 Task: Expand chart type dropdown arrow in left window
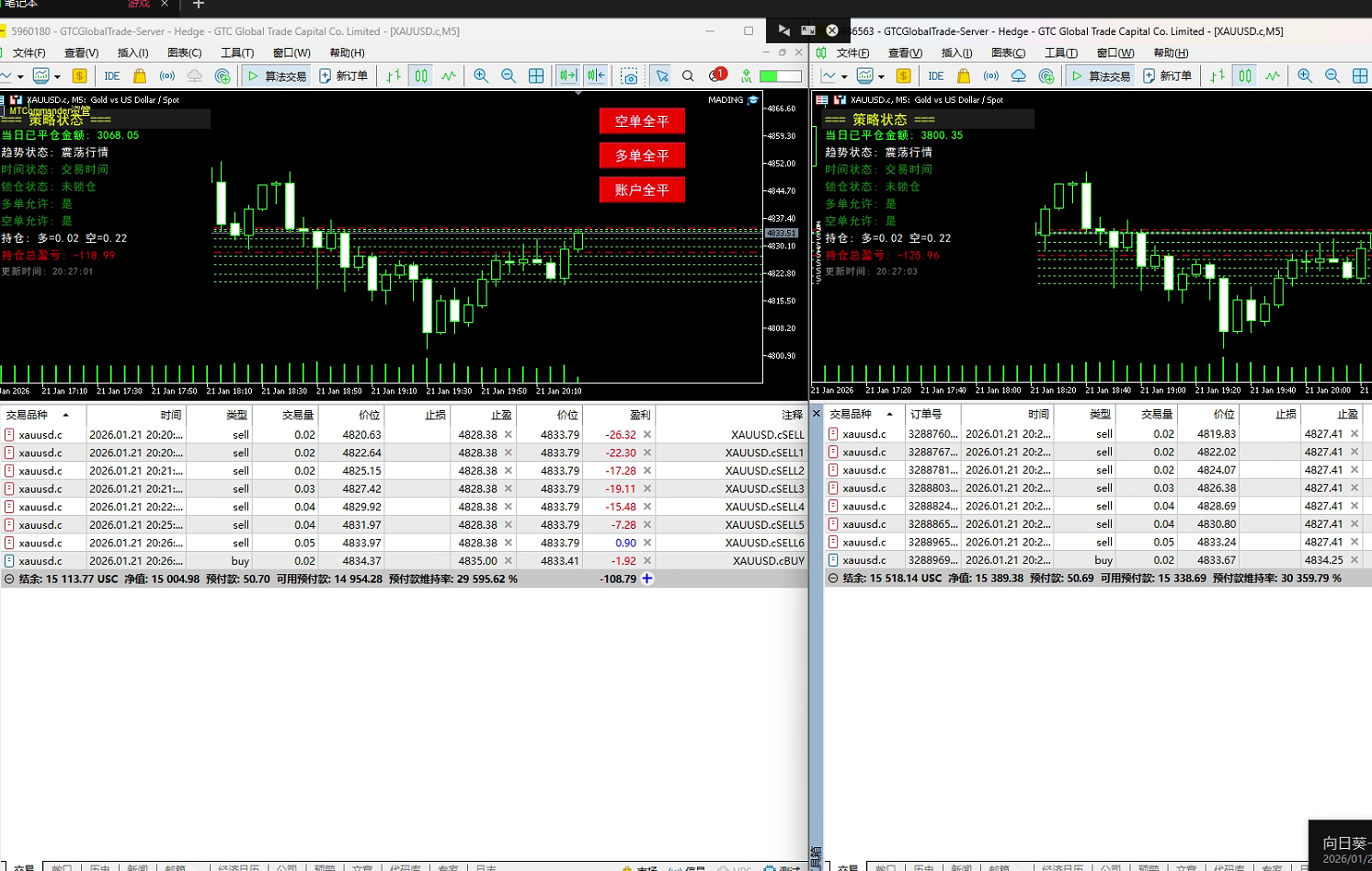(20, 77)
